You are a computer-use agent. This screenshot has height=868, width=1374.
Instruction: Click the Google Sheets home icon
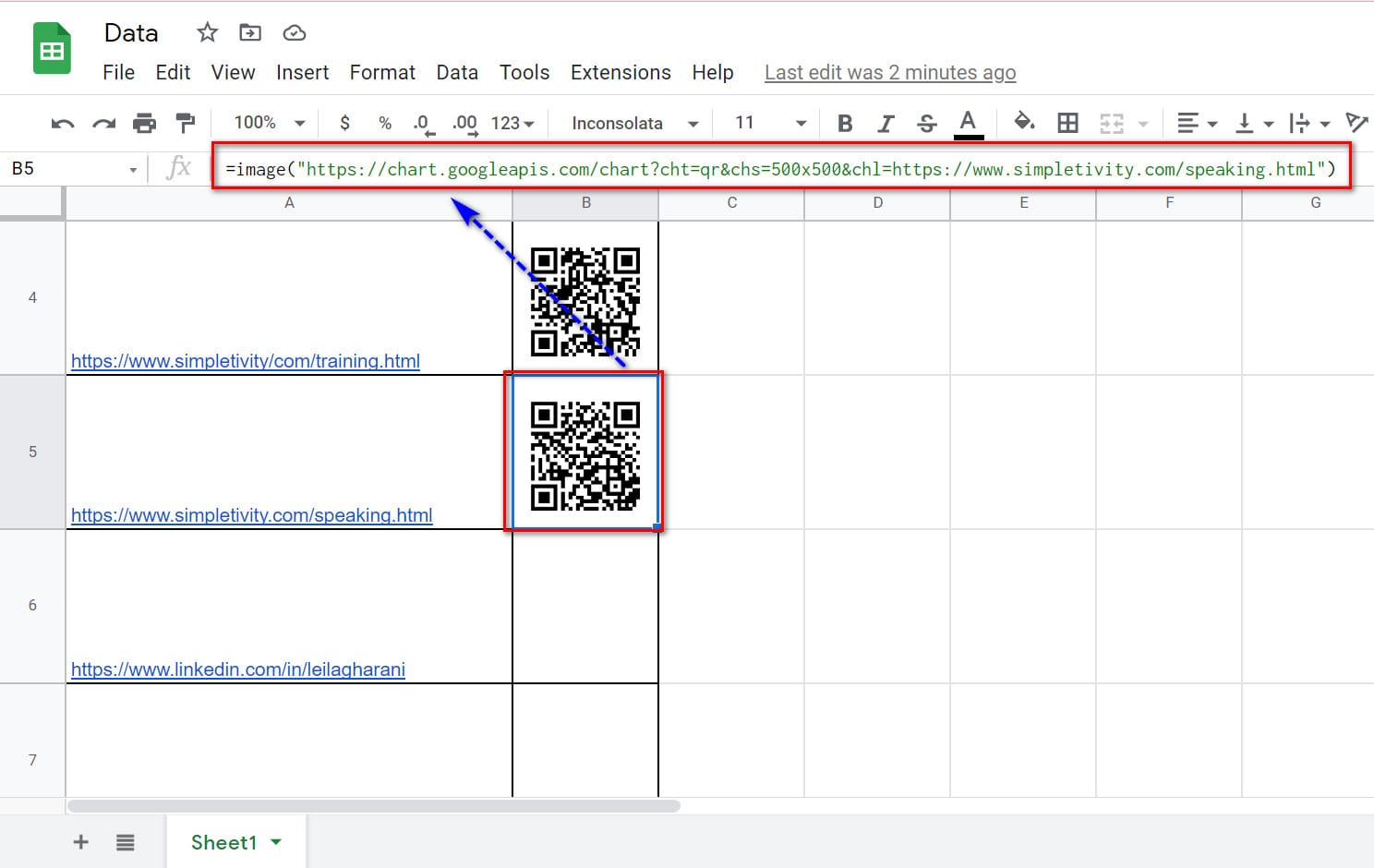coord(53,49)
